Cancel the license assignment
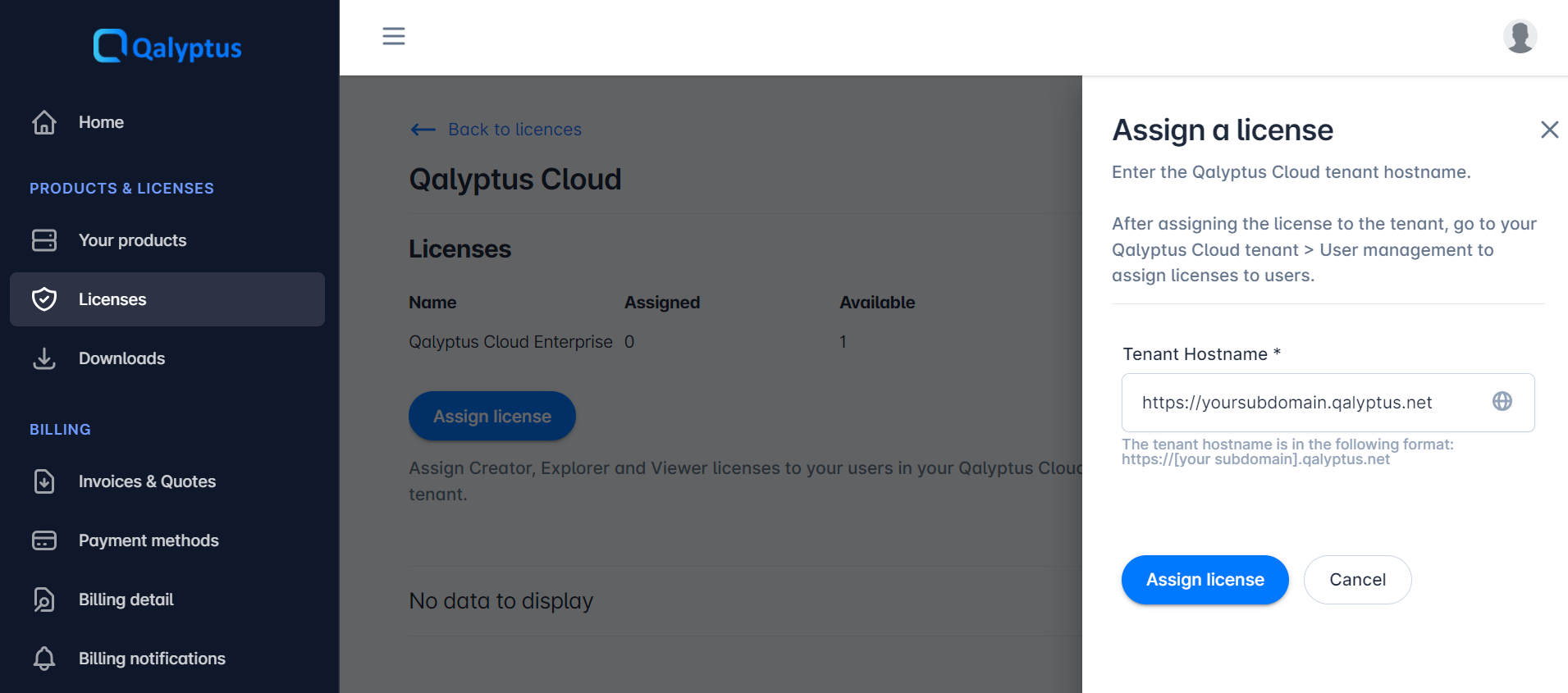 1357,580
